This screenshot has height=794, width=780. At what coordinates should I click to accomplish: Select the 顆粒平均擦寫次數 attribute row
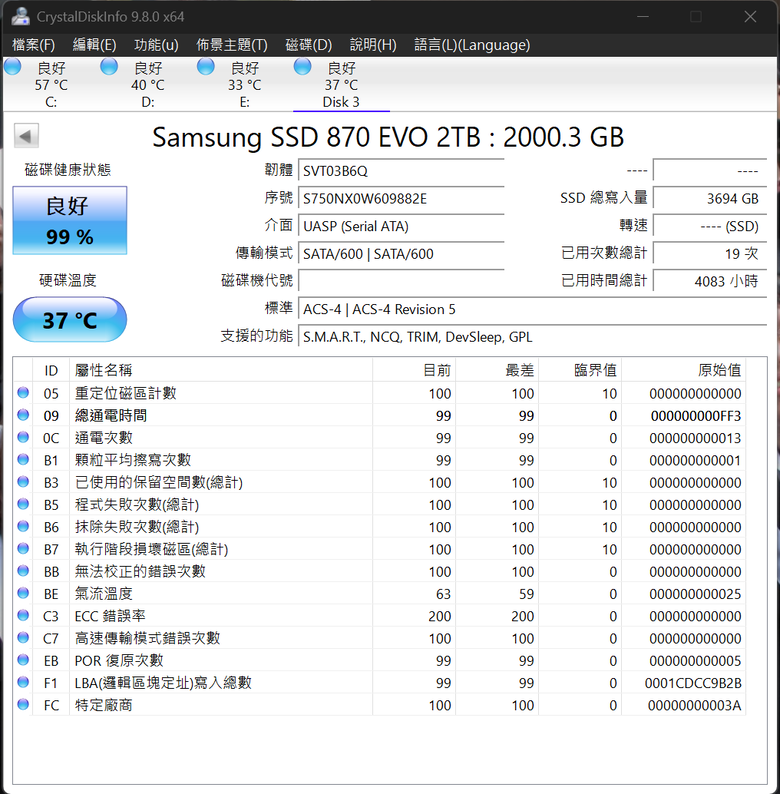coord(379,460)
